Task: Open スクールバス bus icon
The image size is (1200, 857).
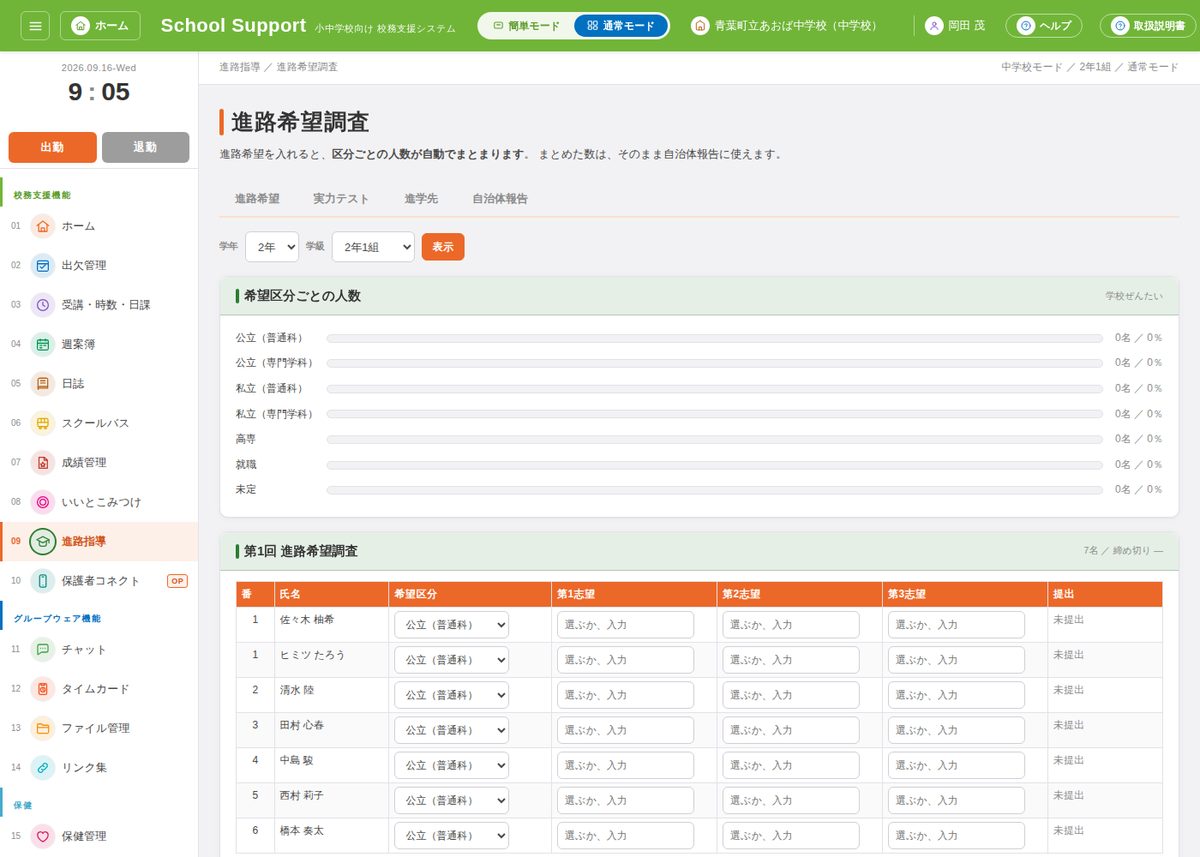Action: click(43, 423)
